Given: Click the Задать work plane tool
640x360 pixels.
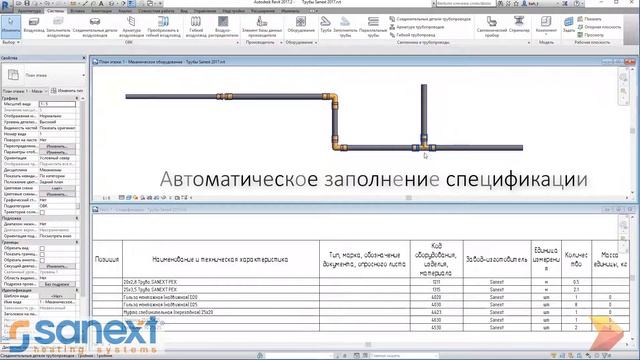Looking at the screenshot, I should pos(569,24).
